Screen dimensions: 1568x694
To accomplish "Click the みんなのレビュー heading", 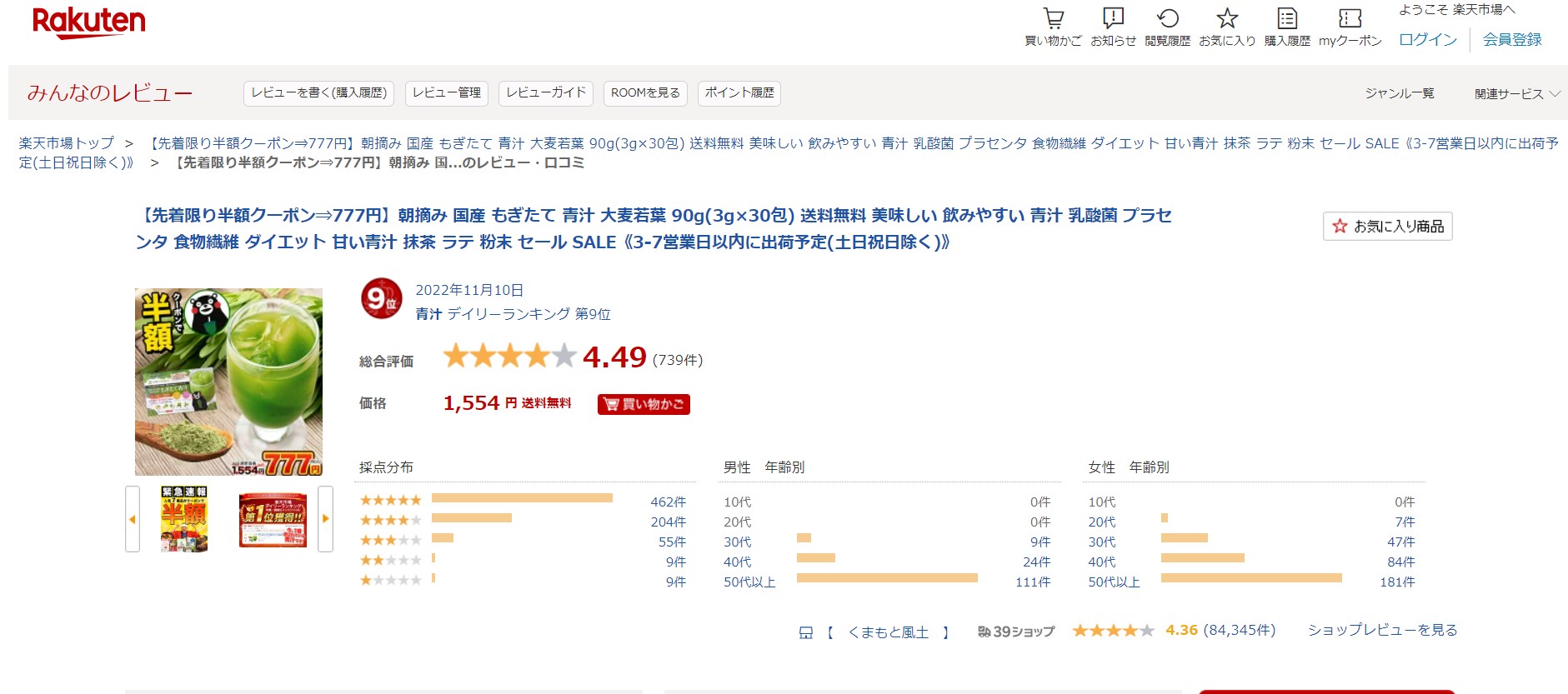I will click(x=110, y=92).
